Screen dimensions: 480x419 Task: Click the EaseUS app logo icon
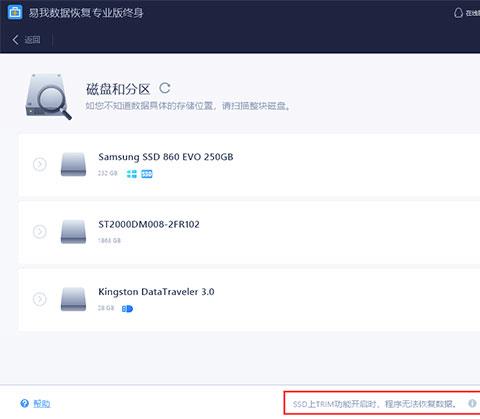(x=15, y=12)
